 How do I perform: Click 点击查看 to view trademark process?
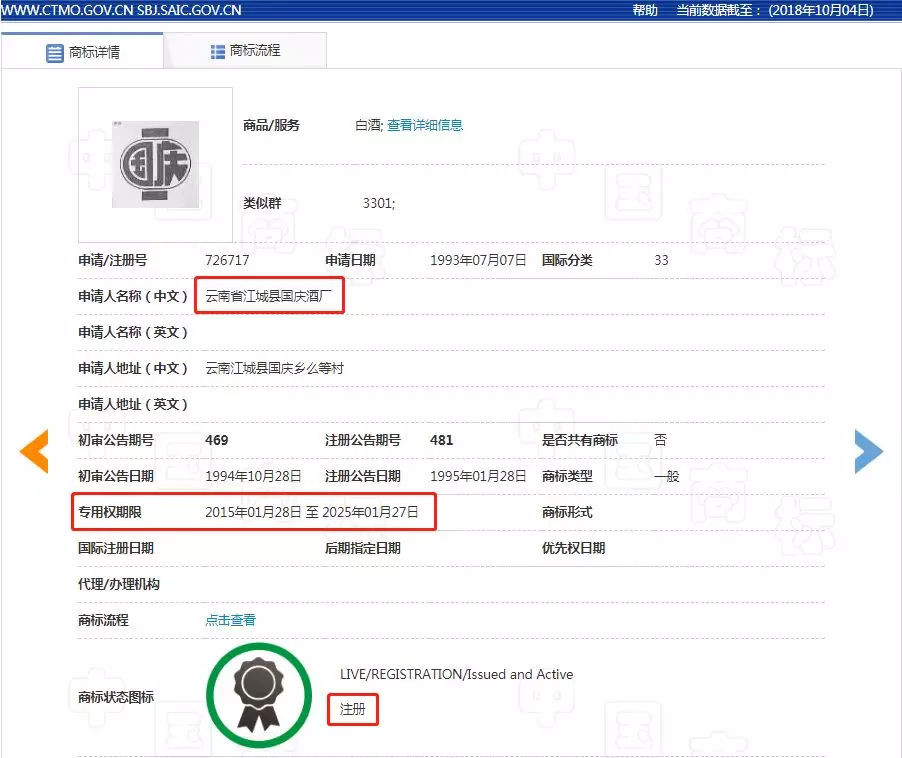229,619
